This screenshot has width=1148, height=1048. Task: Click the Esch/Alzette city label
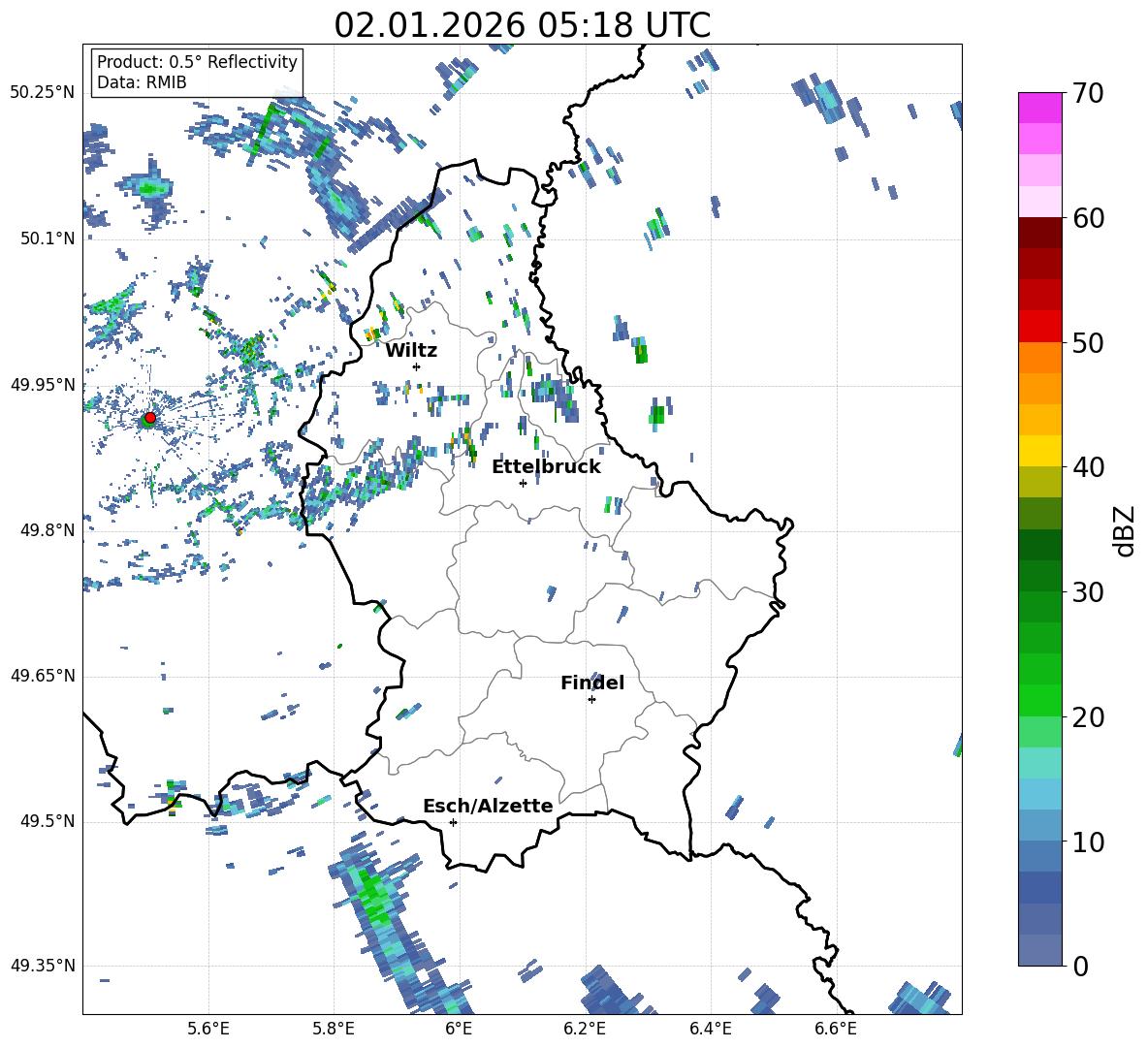coord(488,806)
